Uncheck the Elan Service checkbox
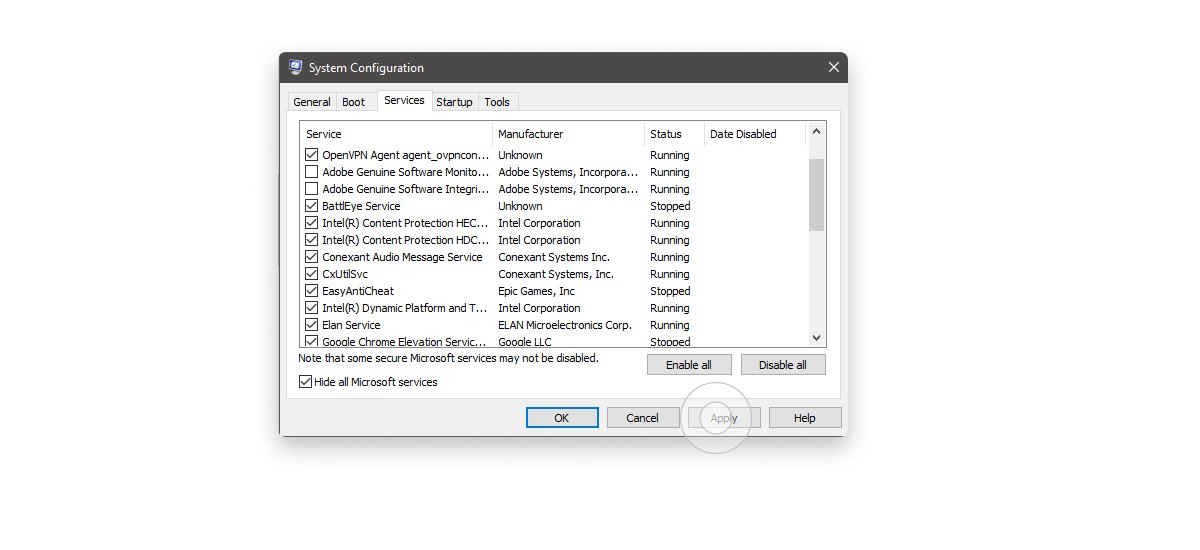The image size is (1200, 550). pos(312,325)
